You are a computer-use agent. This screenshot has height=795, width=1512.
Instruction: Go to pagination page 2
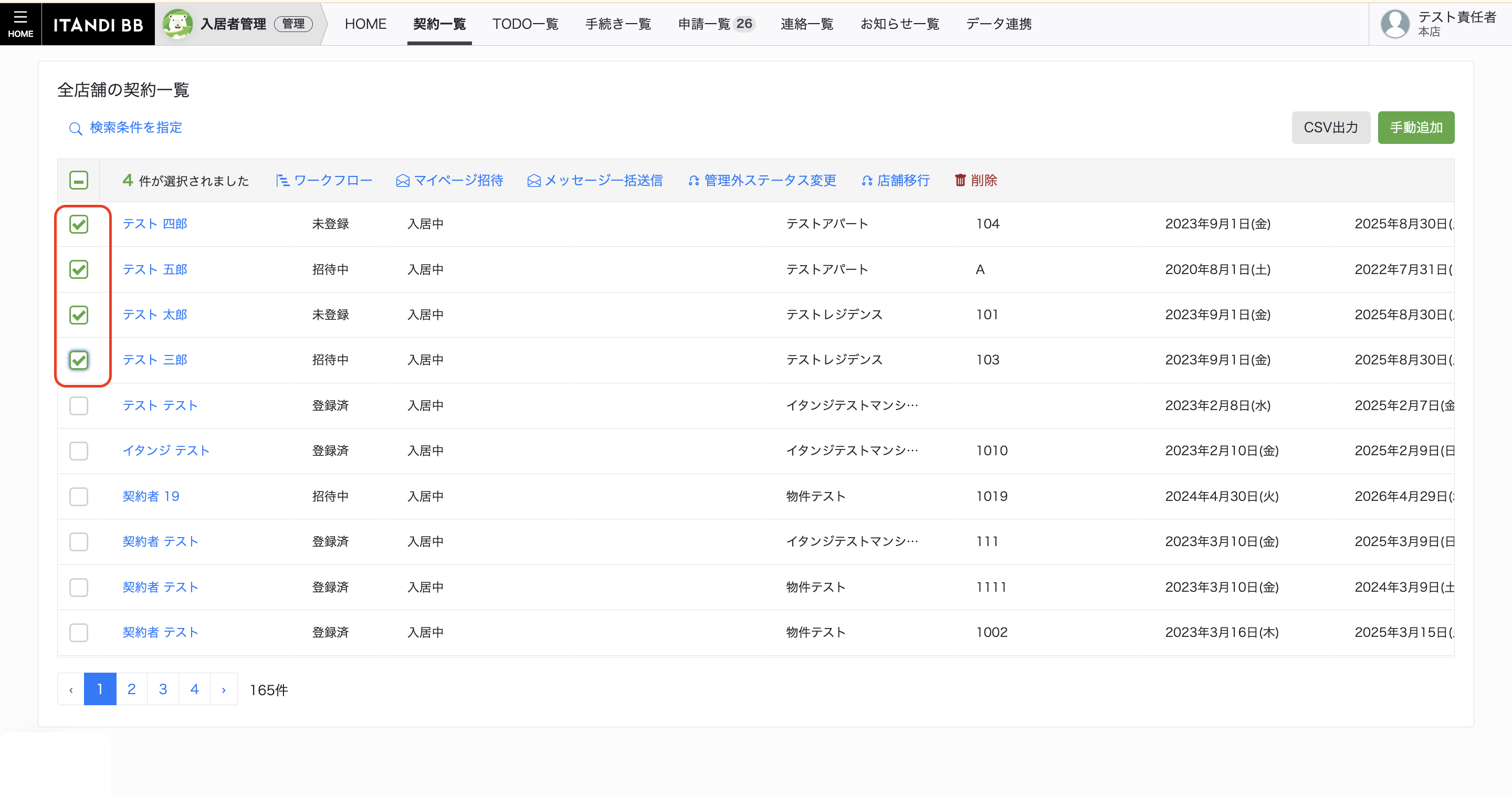pos(131,689)
